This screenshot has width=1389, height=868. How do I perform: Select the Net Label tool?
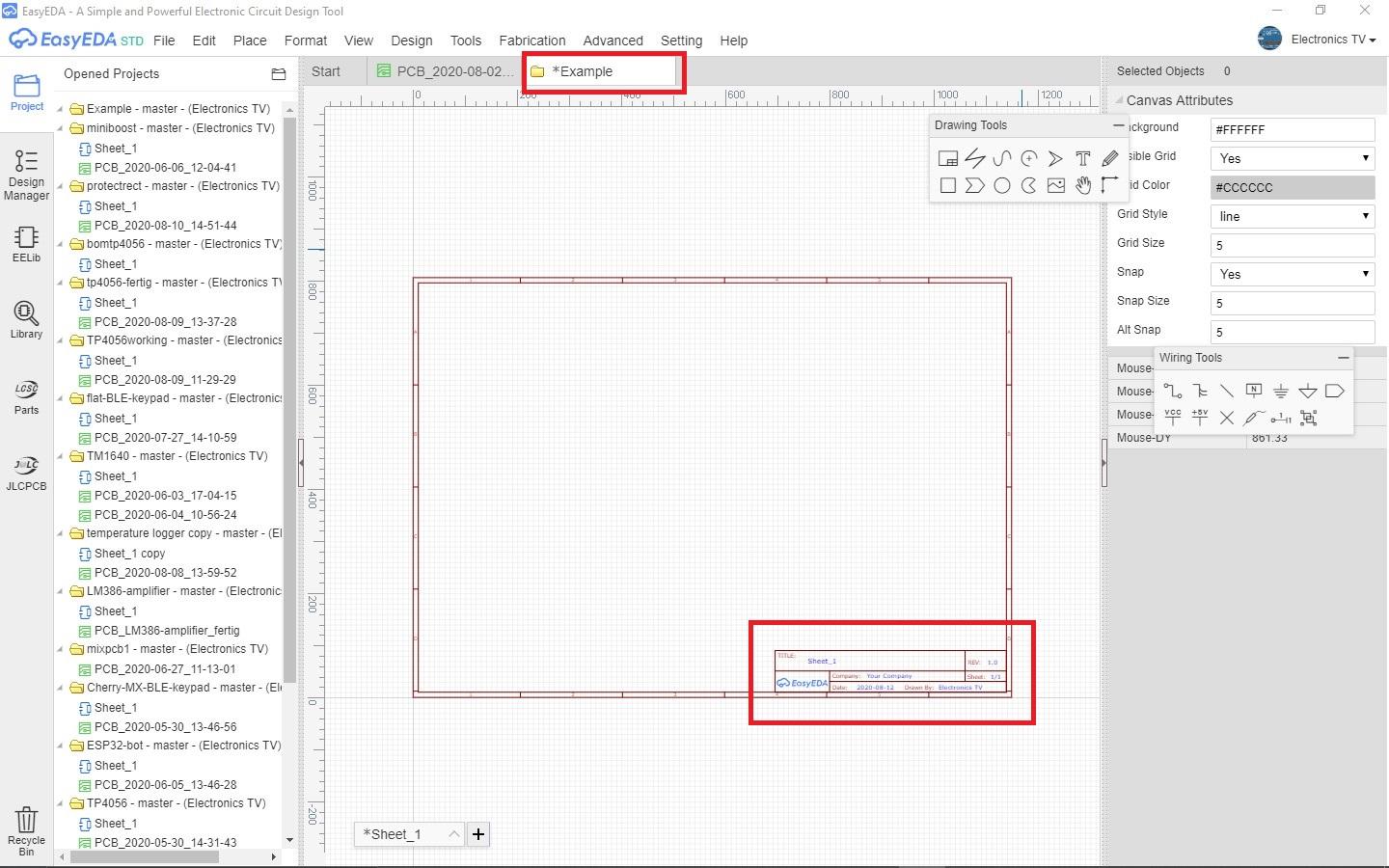tap(1254, 391)
